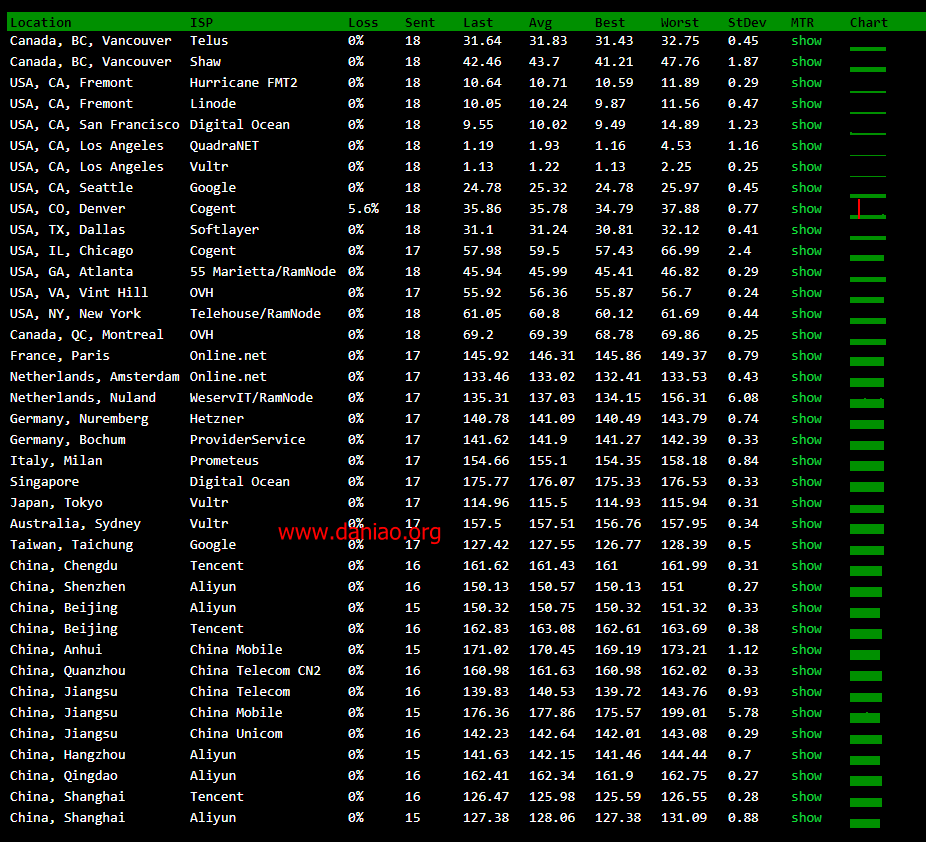The image size is (926, 842).
Task: Click show link for Bochum ProviderService row
Action: 806,440
